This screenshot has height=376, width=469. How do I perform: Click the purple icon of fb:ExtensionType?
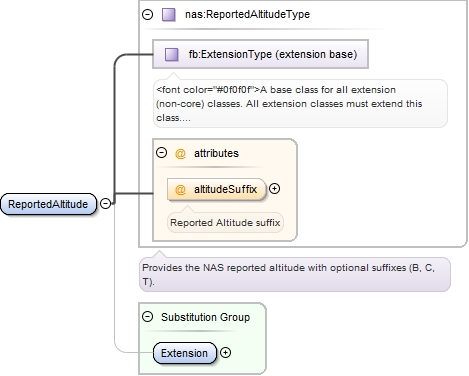point(172,54)
